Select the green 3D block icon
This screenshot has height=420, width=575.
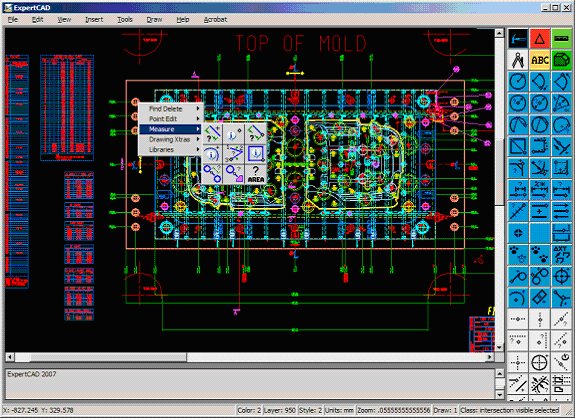pos(561,60)
